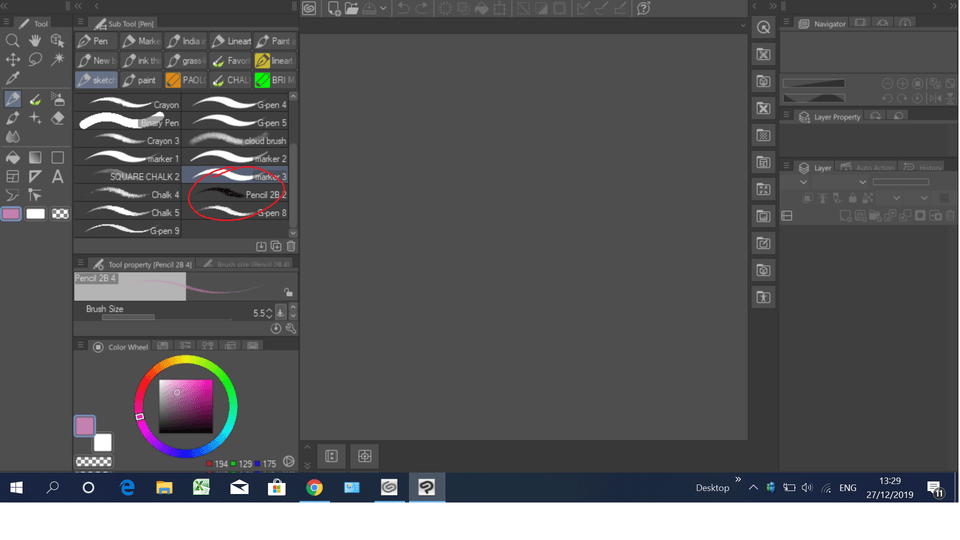Toggle the brush stroke preview lock icon
The height and width of the screenshot is (540, 960).
coord(288,292)
